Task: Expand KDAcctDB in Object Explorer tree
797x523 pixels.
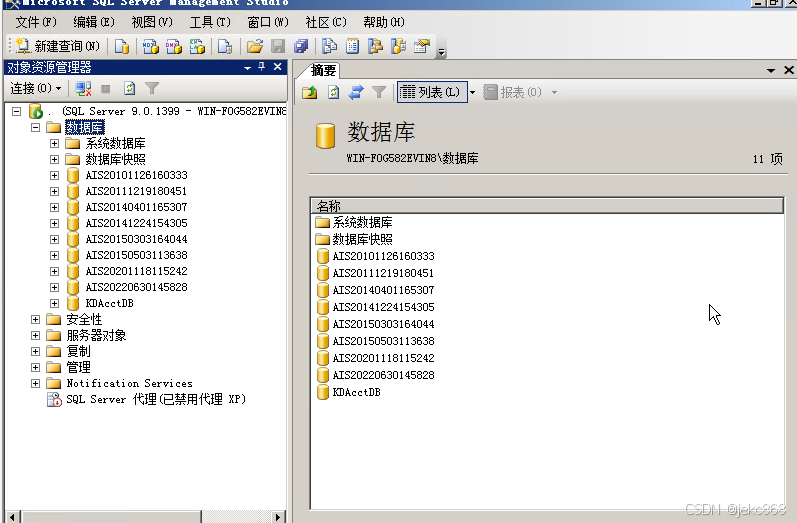Action: click(x=54, y=303)
